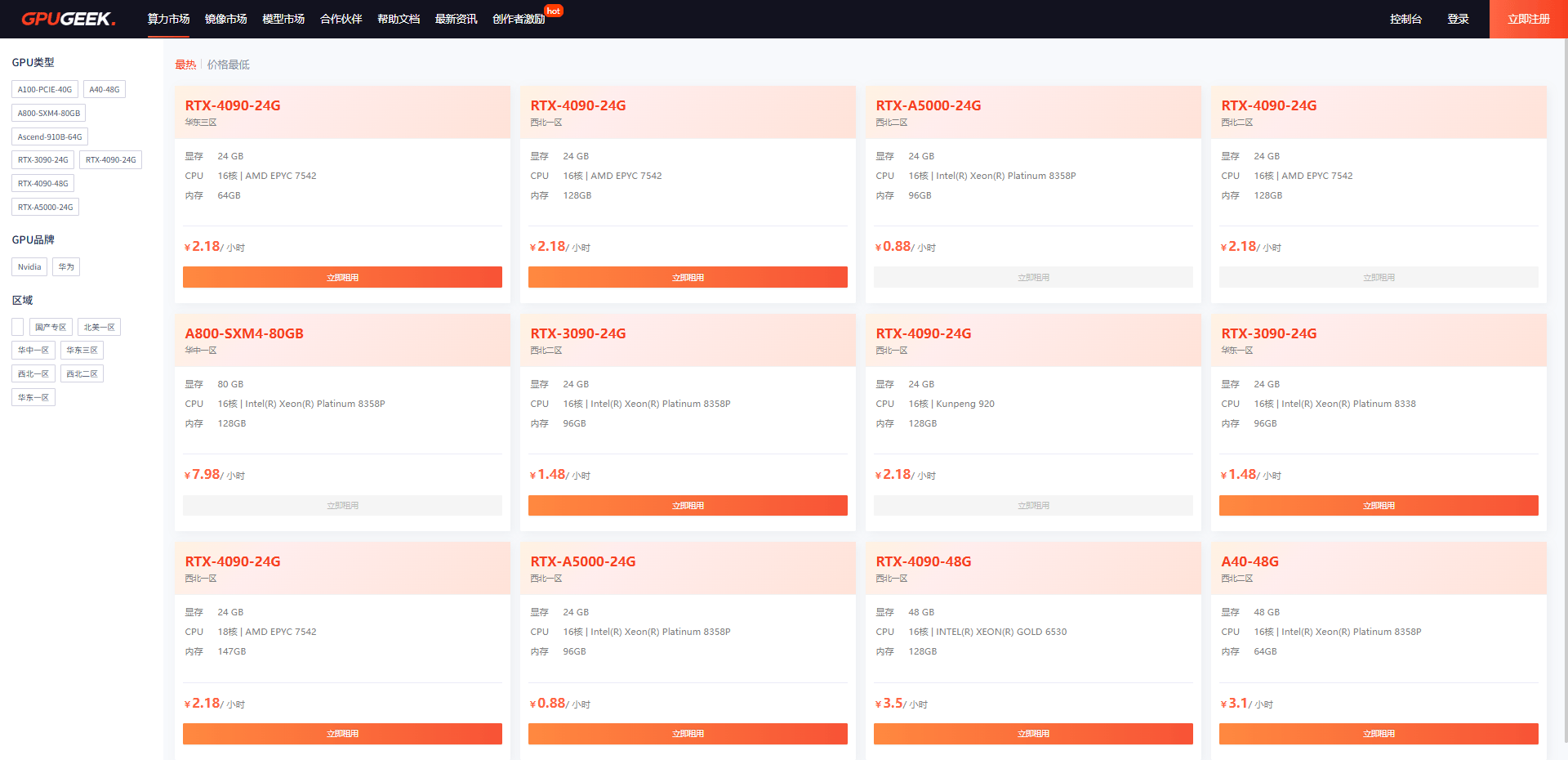Click the 登录 link
The width and height of the screenshot is (1568, 760).
click(1458, 19)
